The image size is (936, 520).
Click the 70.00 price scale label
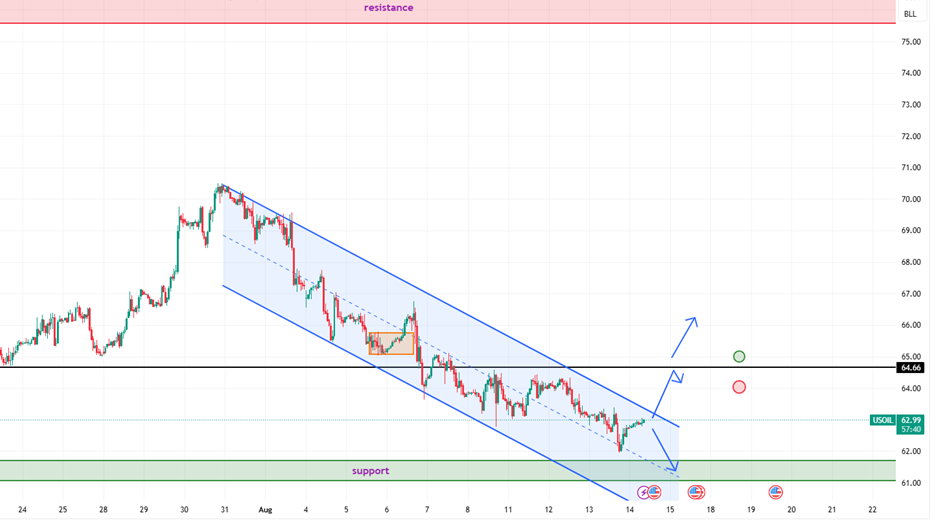(911, 199)
